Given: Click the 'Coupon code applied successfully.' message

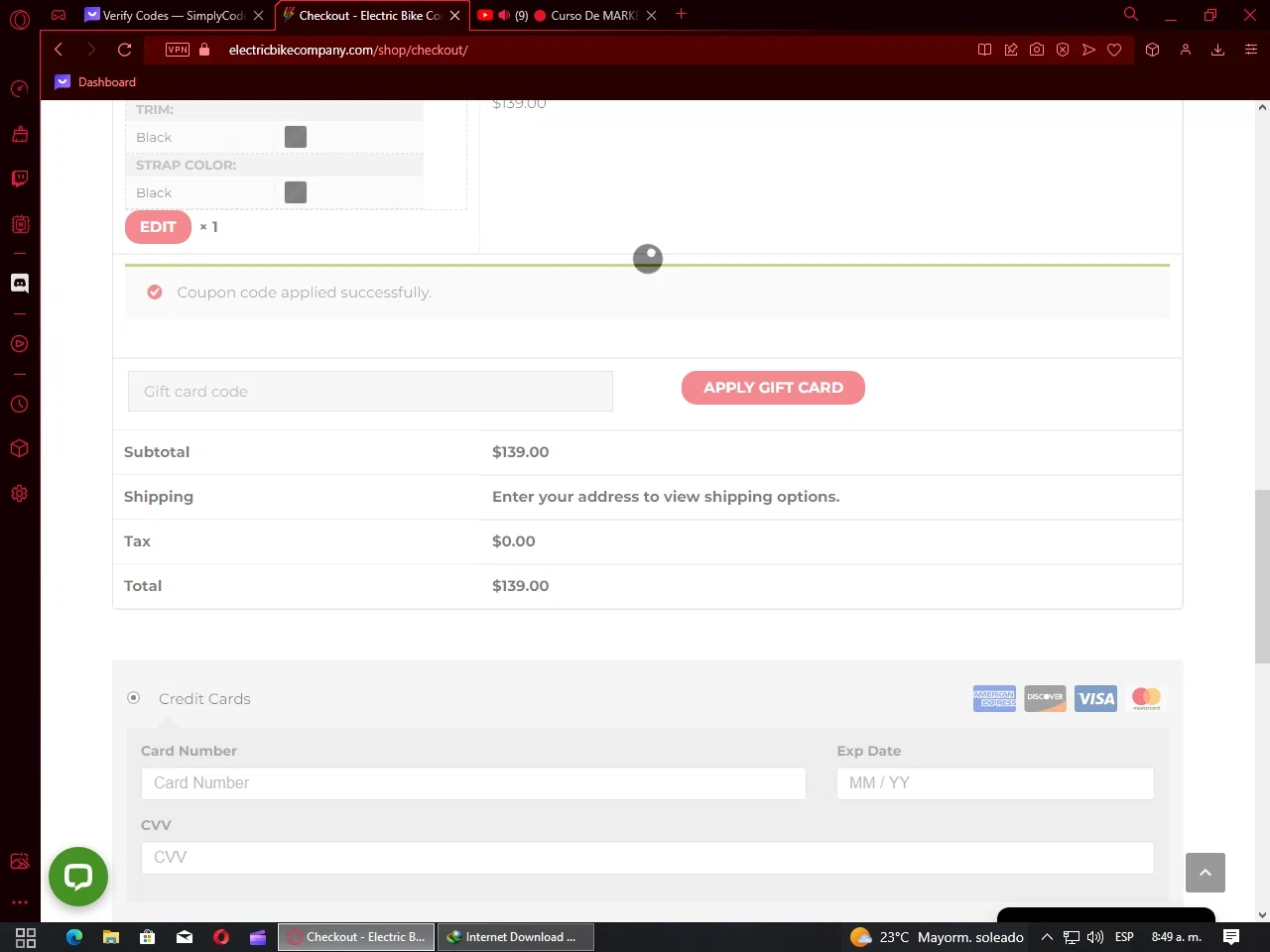Looking at the screenshot, I should (x=304, y=293).
